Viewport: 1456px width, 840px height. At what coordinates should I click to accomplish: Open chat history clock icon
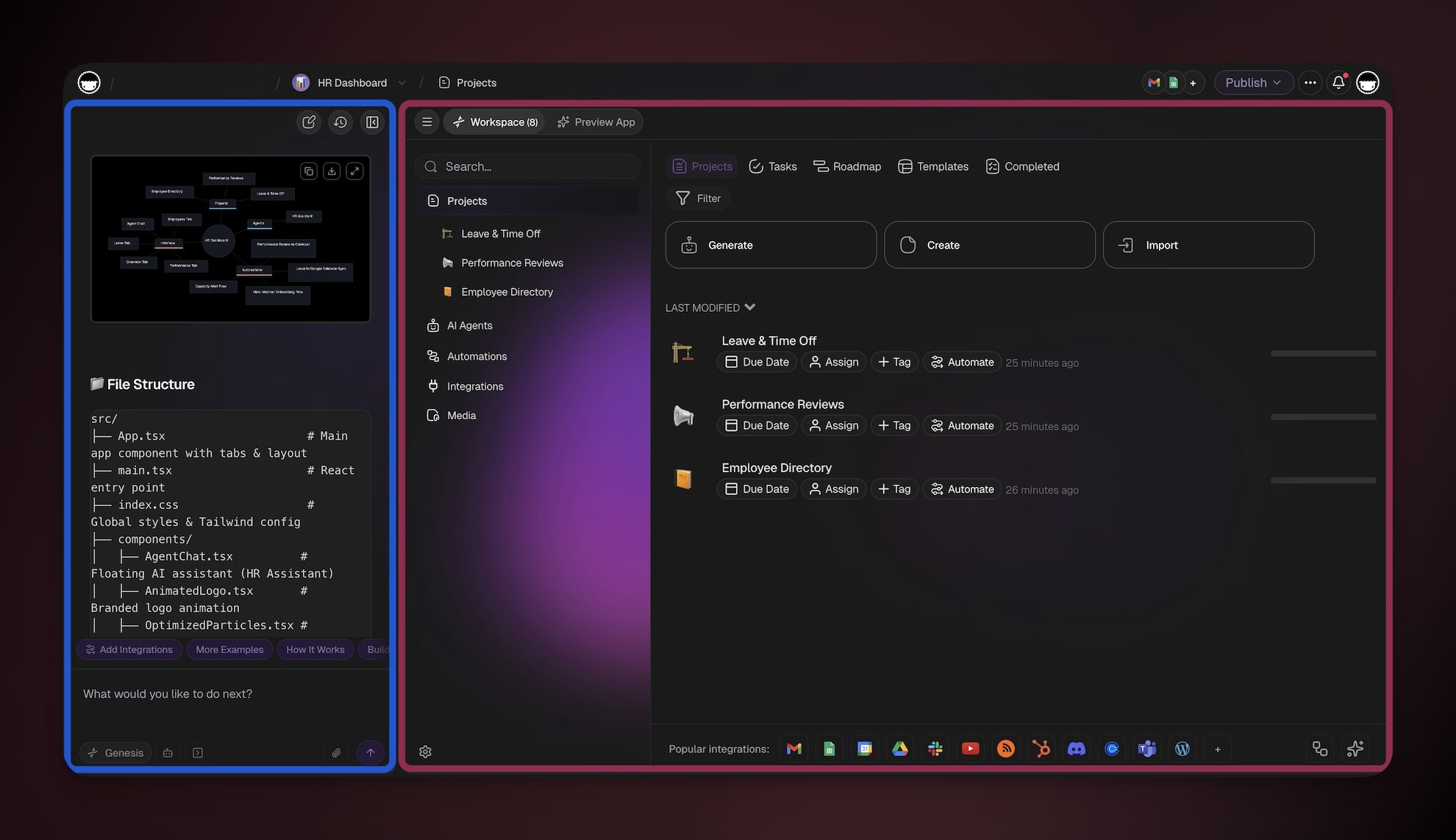point(340,122)
